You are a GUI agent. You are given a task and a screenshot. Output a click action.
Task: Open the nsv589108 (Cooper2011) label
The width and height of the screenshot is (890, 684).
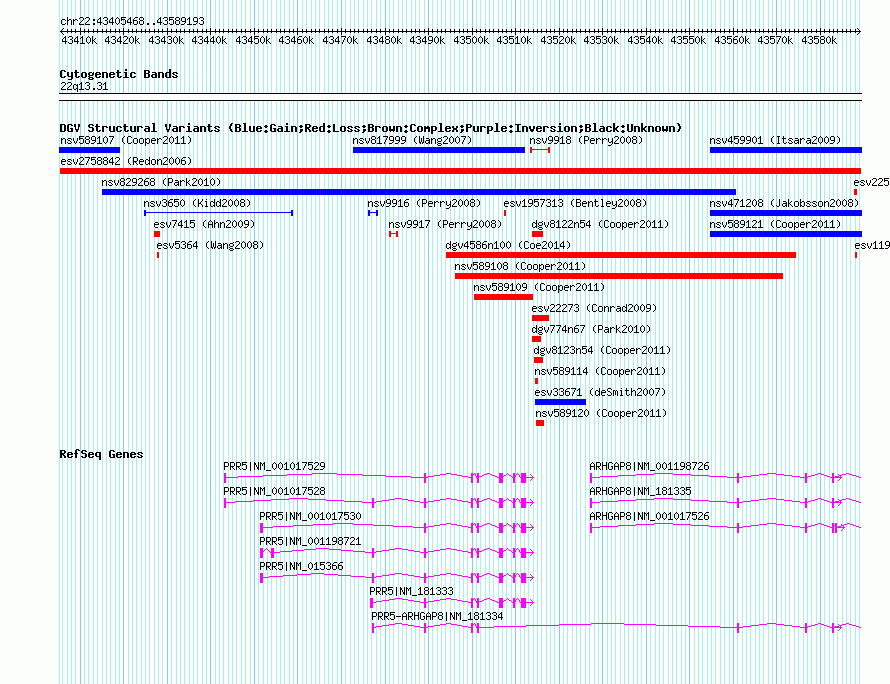[520, 266]
